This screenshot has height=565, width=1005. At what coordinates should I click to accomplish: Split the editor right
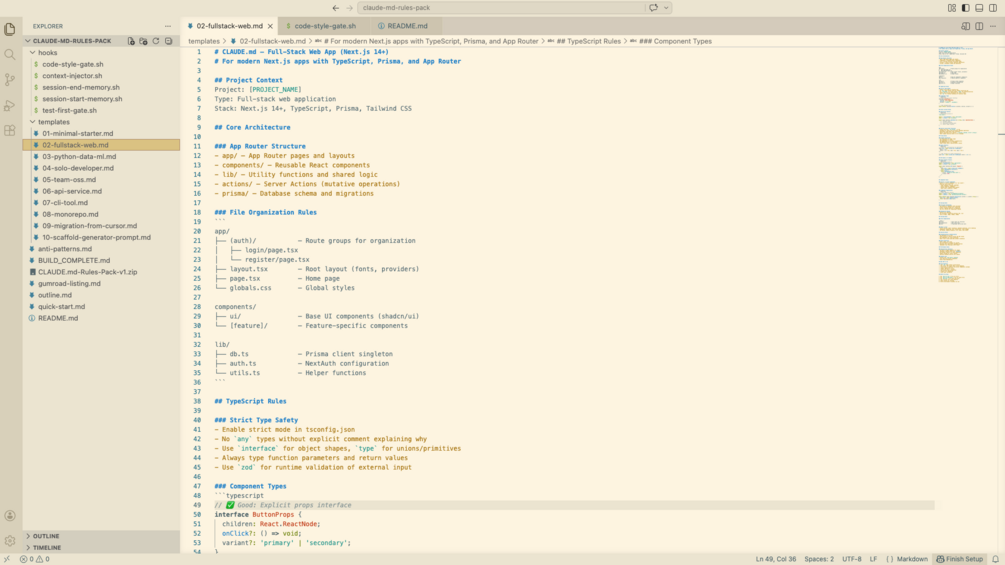(x=979, y=26)
